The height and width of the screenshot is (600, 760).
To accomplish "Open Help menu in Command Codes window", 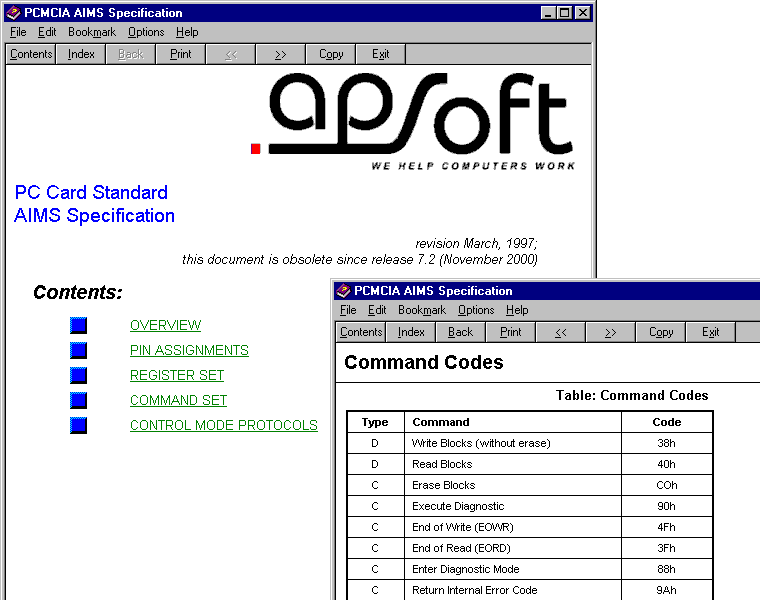I will pyautogui.click(x=517, y=310).
